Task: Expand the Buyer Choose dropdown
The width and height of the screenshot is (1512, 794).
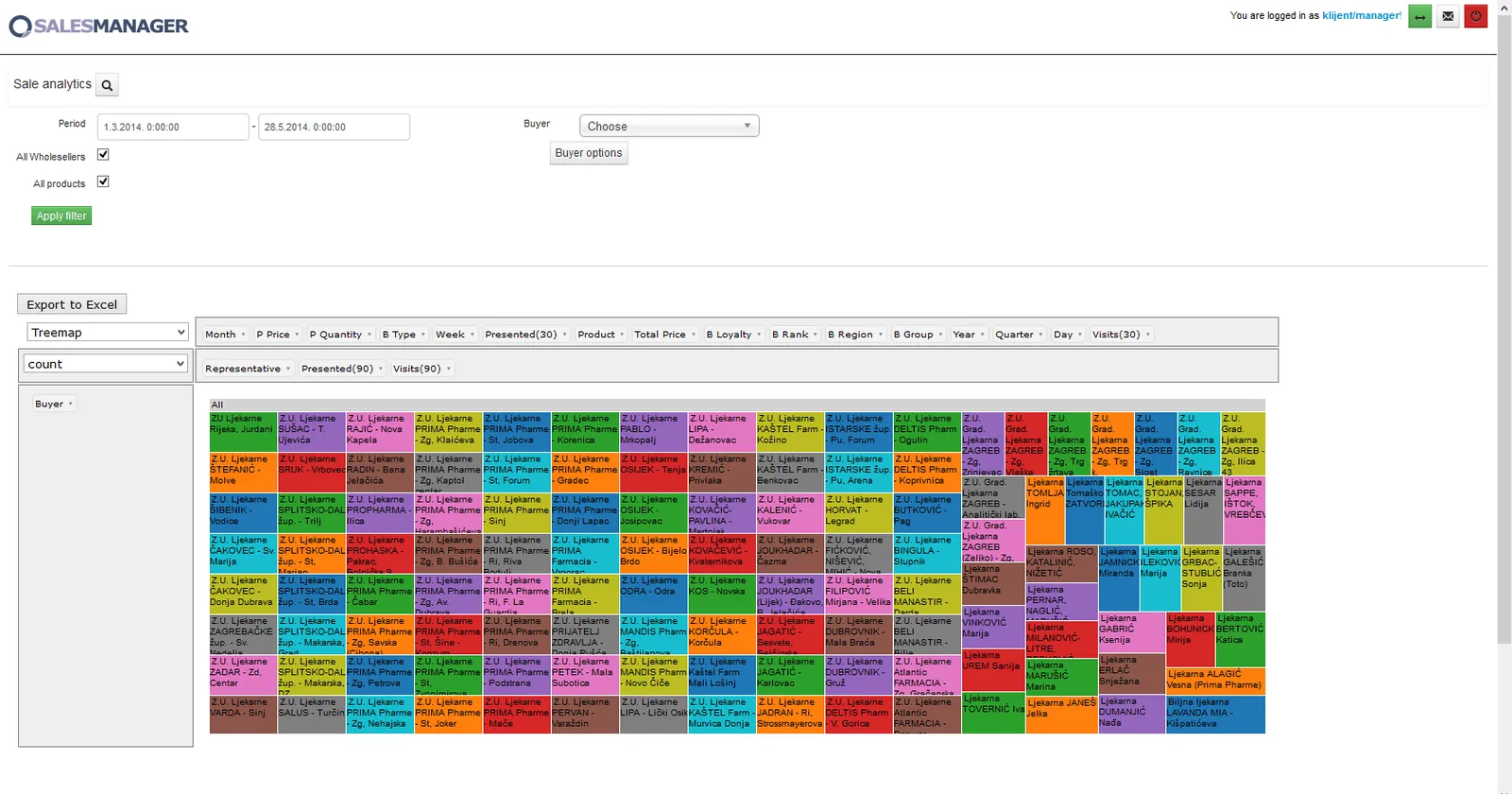Action: coord(669,126)
